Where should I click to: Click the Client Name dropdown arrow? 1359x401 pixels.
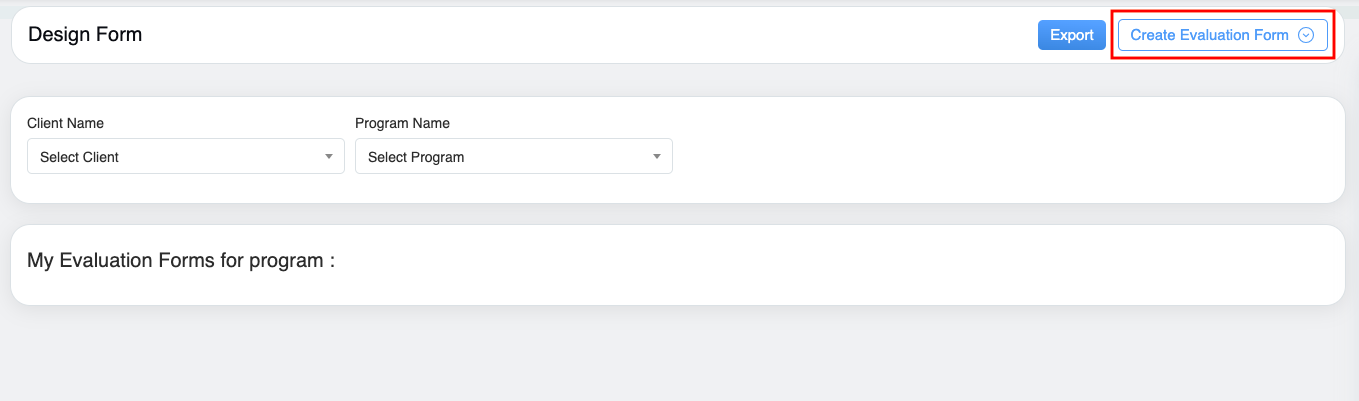pyautogui.click(x=329, y=157)
